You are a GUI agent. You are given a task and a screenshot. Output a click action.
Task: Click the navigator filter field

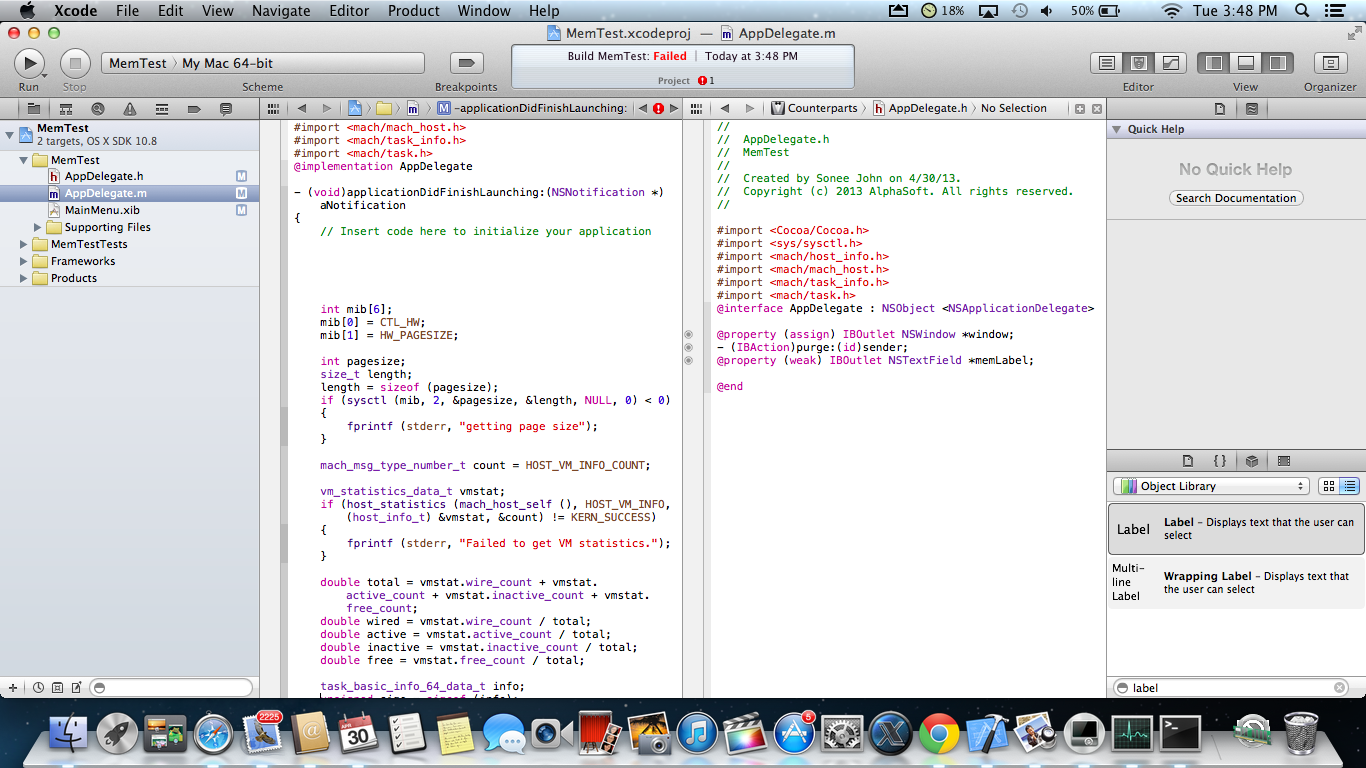point(171,688)
